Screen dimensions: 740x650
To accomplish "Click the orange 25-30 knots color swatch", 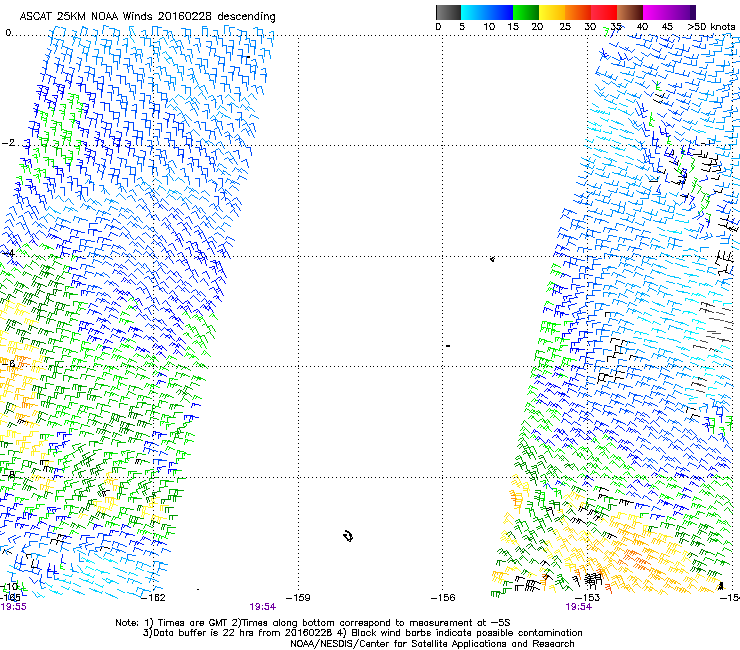I will (578, 12).
